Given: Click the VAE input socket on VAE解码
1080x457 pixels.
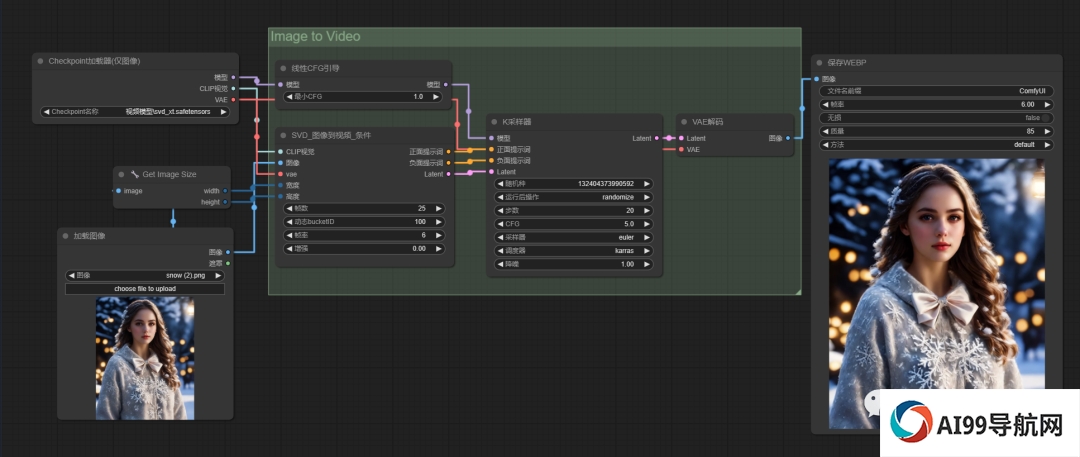Looking at the screenshot, I should (681, 149).
